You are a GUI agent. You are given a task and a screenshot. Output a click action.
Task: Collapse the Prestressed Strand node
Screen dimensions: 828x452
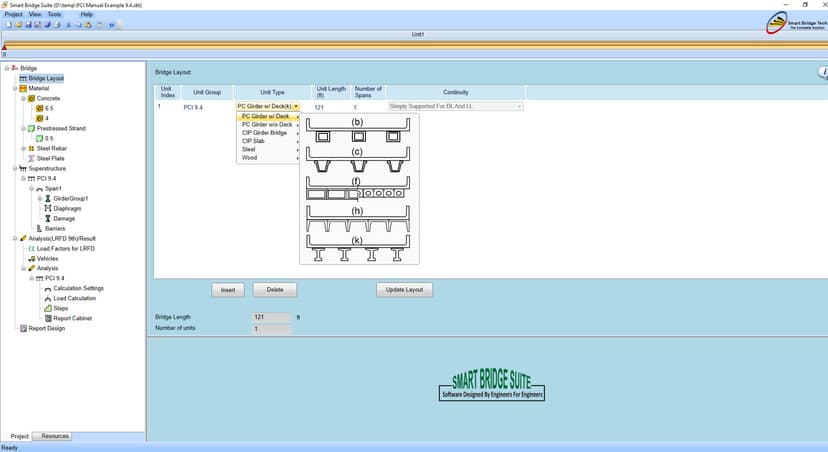[24, 128]
